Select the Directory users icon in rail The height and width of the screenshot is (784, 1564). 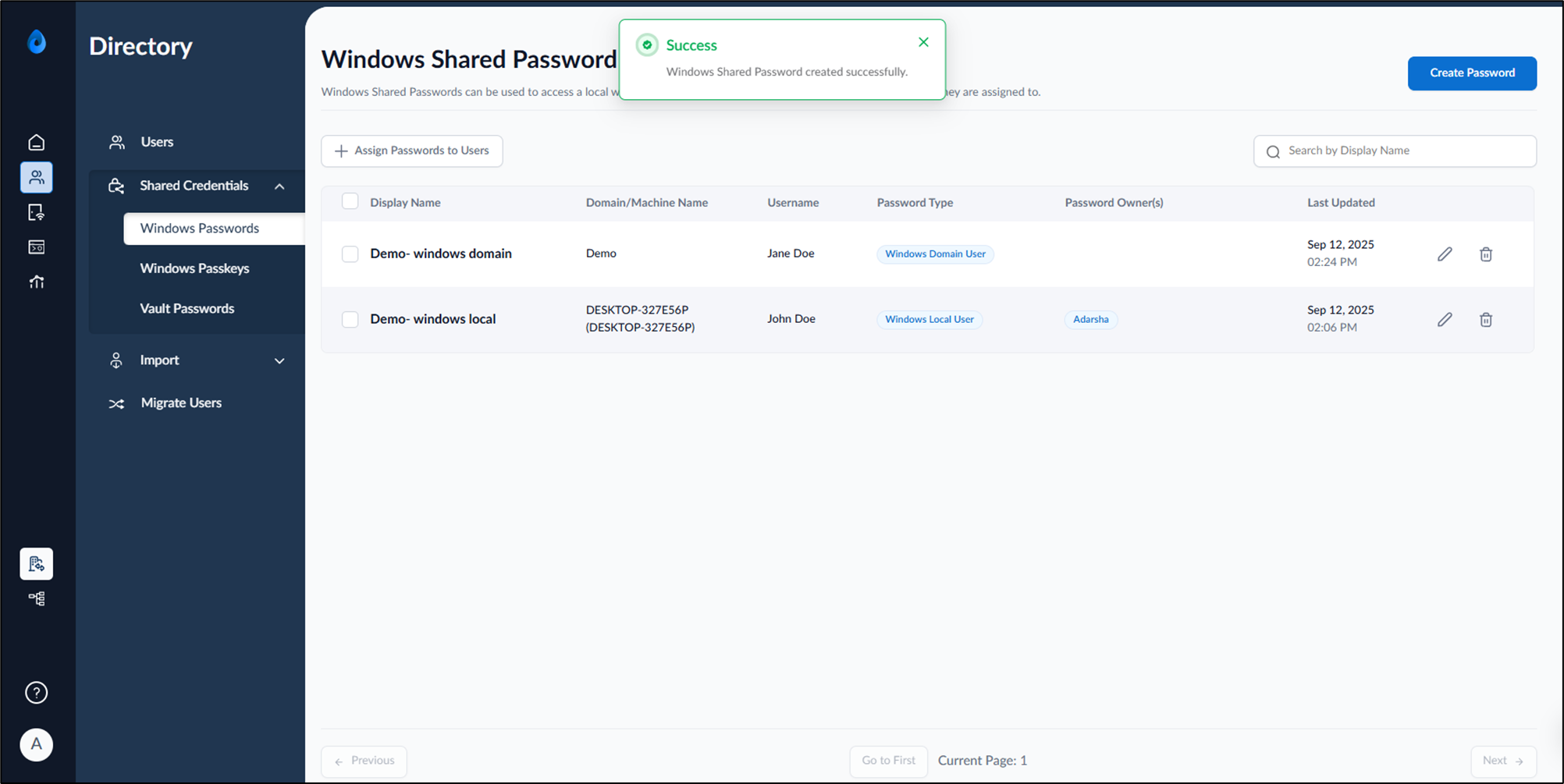36,178
